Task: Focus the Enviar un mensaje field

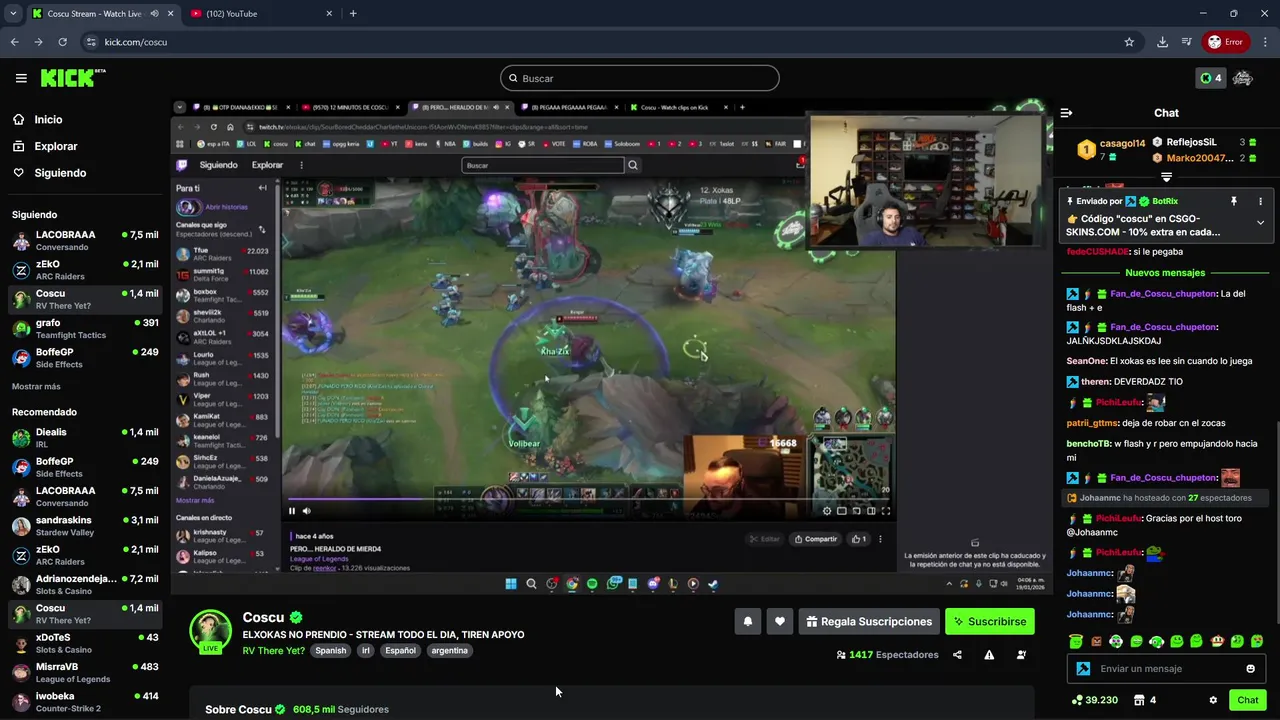Action: tap(1166, 669)
